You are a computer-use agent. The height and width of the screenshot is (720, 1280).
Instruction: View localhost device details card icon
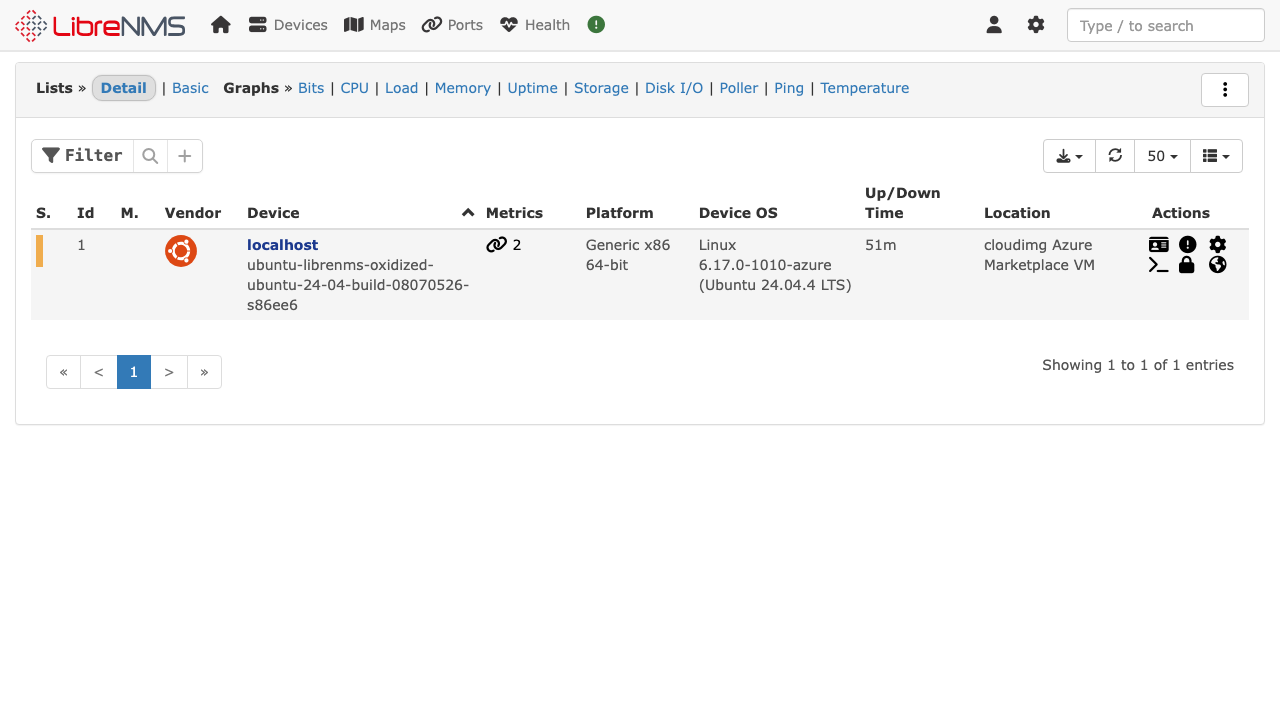tap(1159, 245)
